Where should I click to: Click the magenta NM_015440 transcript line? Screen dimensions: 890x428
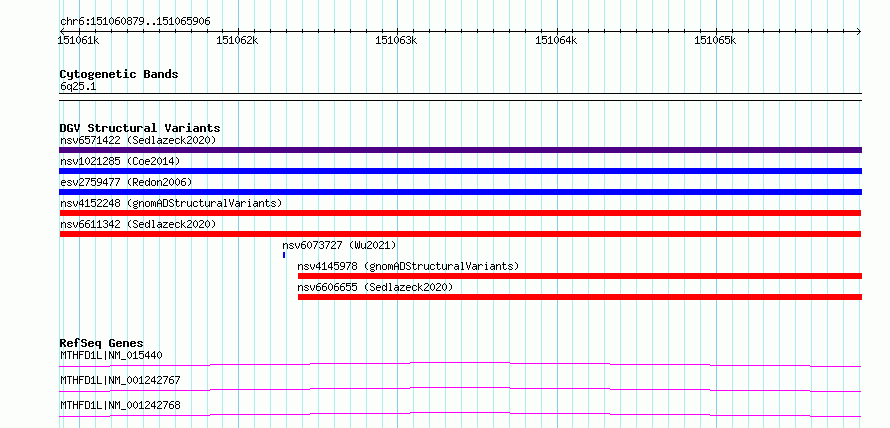(460, 364)
